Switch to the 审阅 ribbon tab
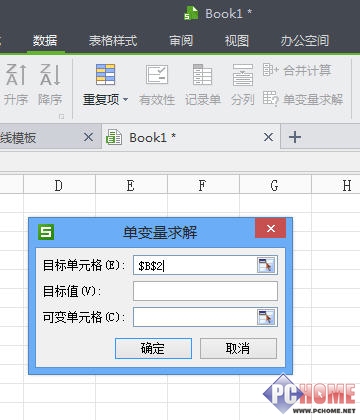The height and width of the screenshot is (420, 360). pos(181,41)
